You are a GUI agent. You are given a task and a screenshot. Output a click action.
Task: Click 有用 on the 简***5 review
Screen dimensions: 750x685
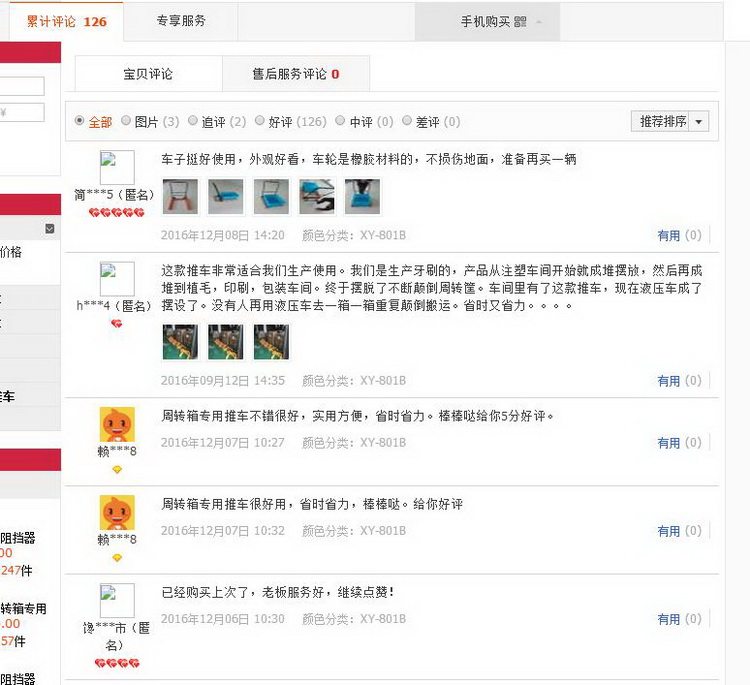(668, 235)
